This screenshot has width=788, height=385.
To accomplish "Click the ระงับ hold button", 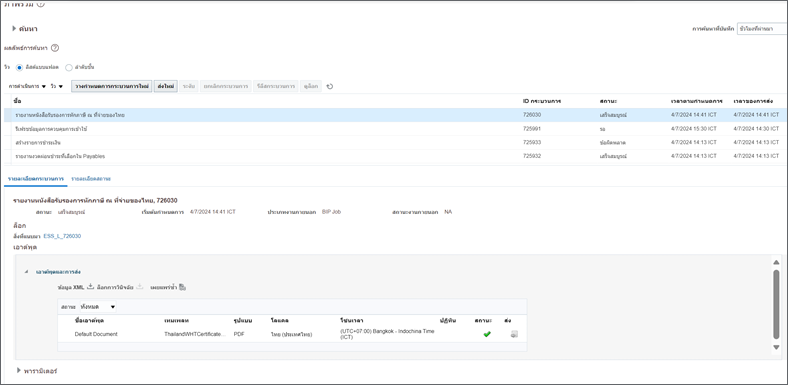I will (188, 86).
